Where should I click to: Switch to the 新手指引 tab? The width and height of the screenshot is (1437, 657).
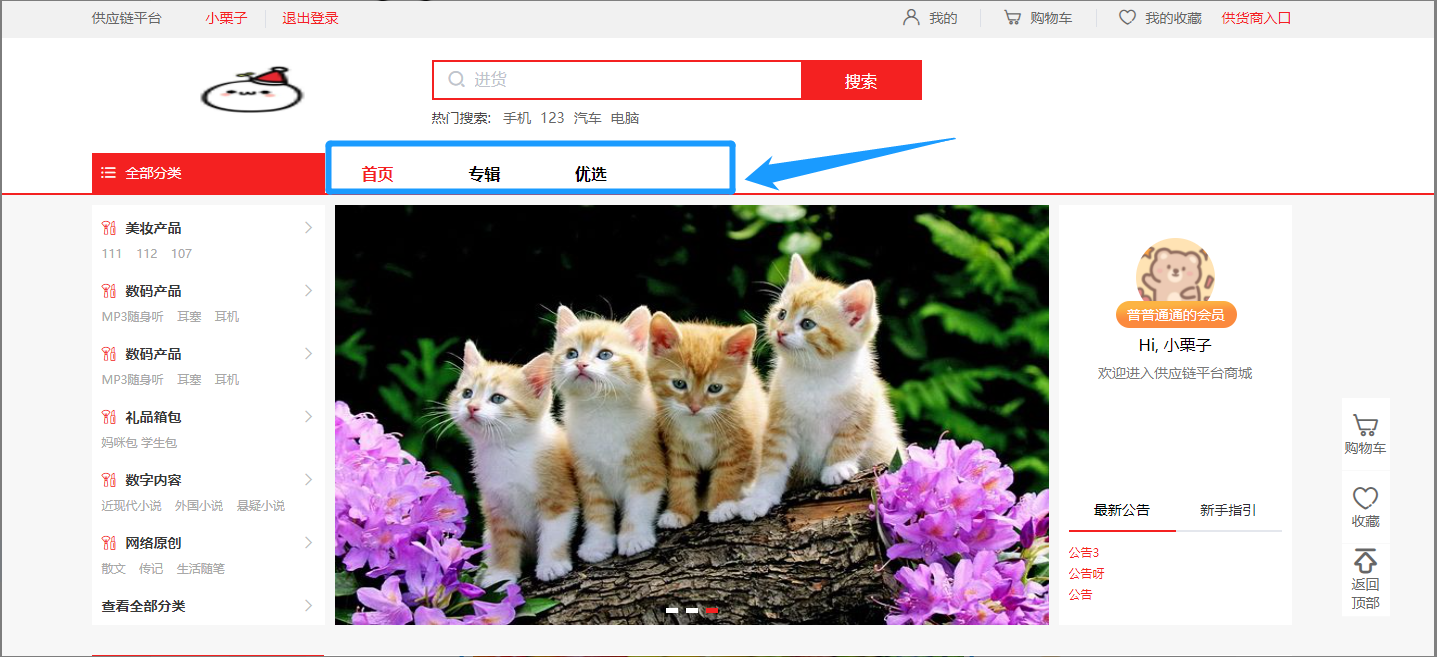click(x=1228, y=510)
